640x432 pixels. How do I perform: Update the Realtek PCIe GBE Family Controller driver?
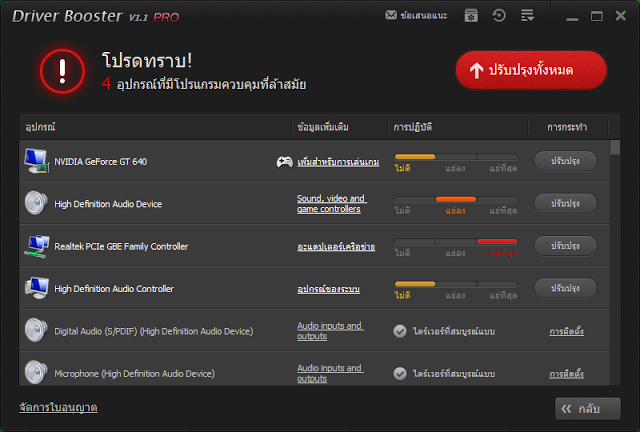point(565,246)
